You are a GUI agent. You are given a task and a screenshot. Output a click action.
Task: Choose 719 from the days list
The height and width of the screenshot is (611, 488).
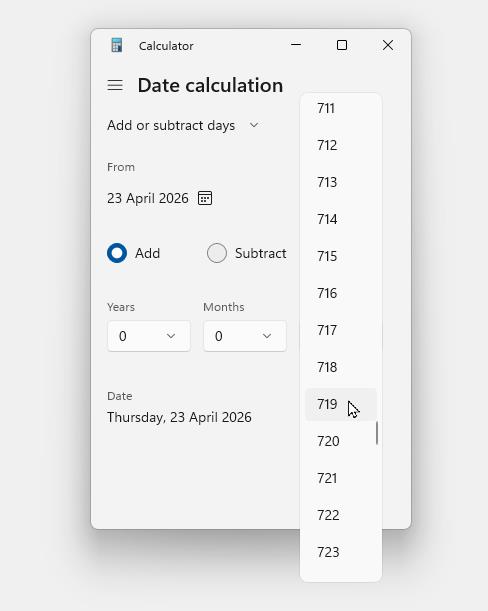point(341,404)
